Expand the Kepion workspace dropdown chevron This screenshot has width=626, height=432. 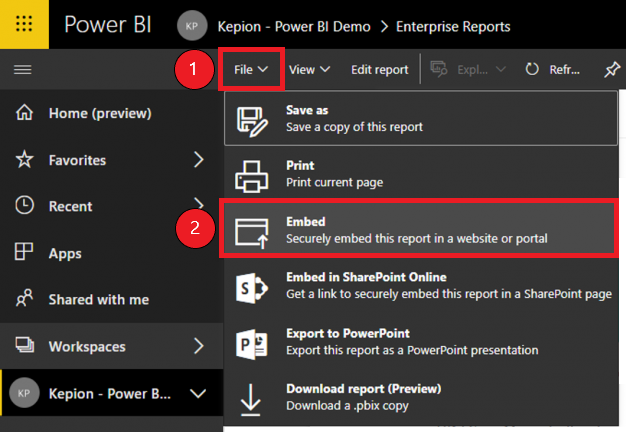pyautogui.click(x=198, y=394)
